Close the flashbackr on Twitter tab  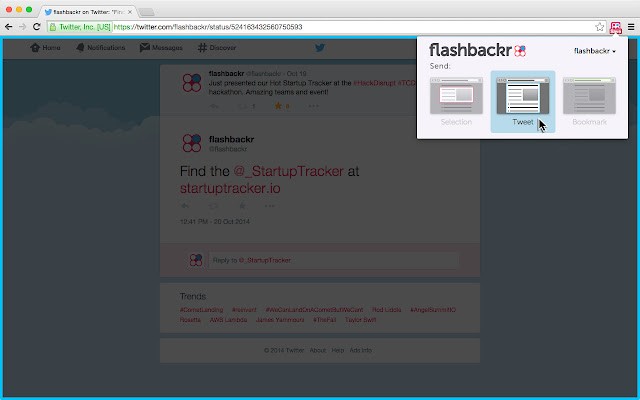point(130,12)
